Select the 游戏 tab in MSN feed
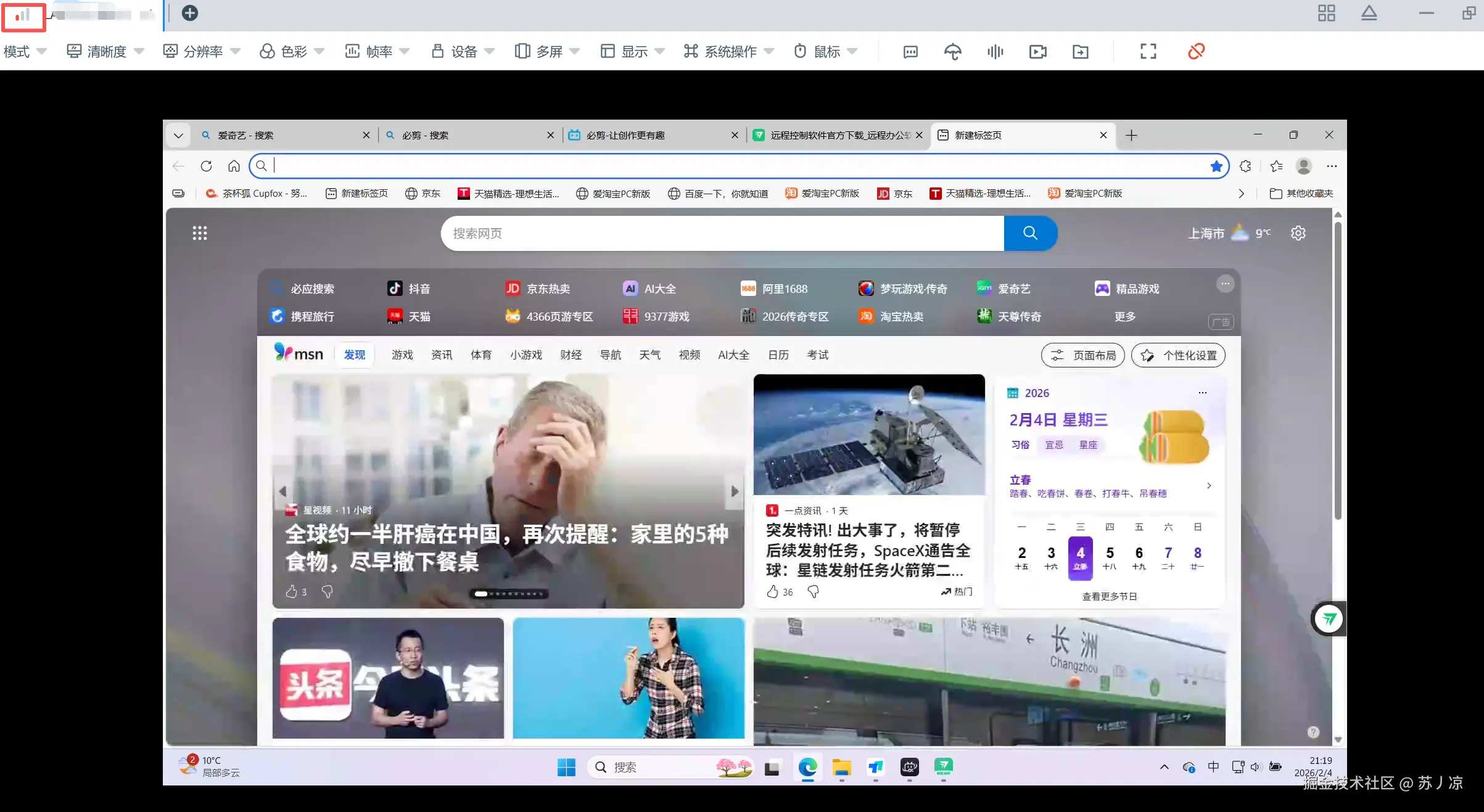The height and width of the screenshot is (812, 1484). click(402, 355)
